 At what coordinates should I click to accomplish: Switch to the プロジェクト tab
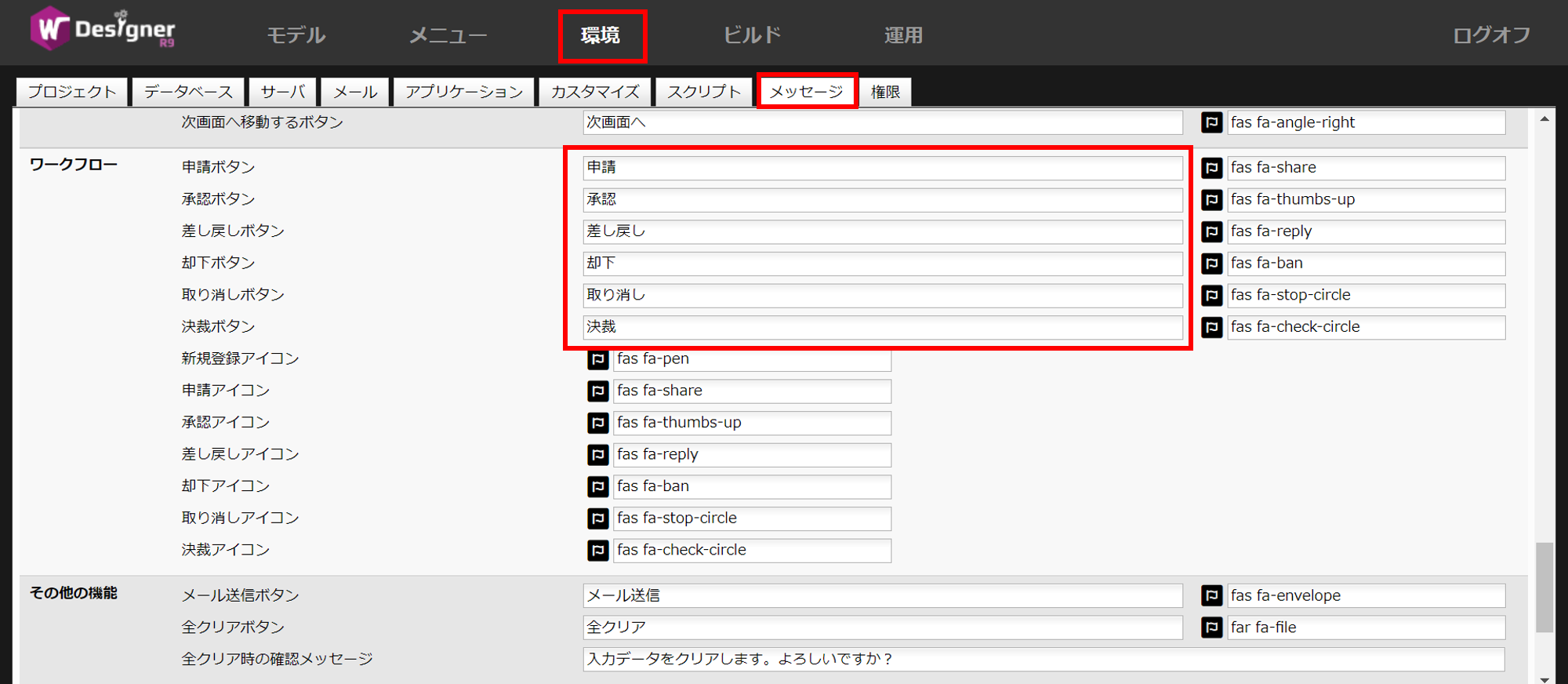[72, 92]
